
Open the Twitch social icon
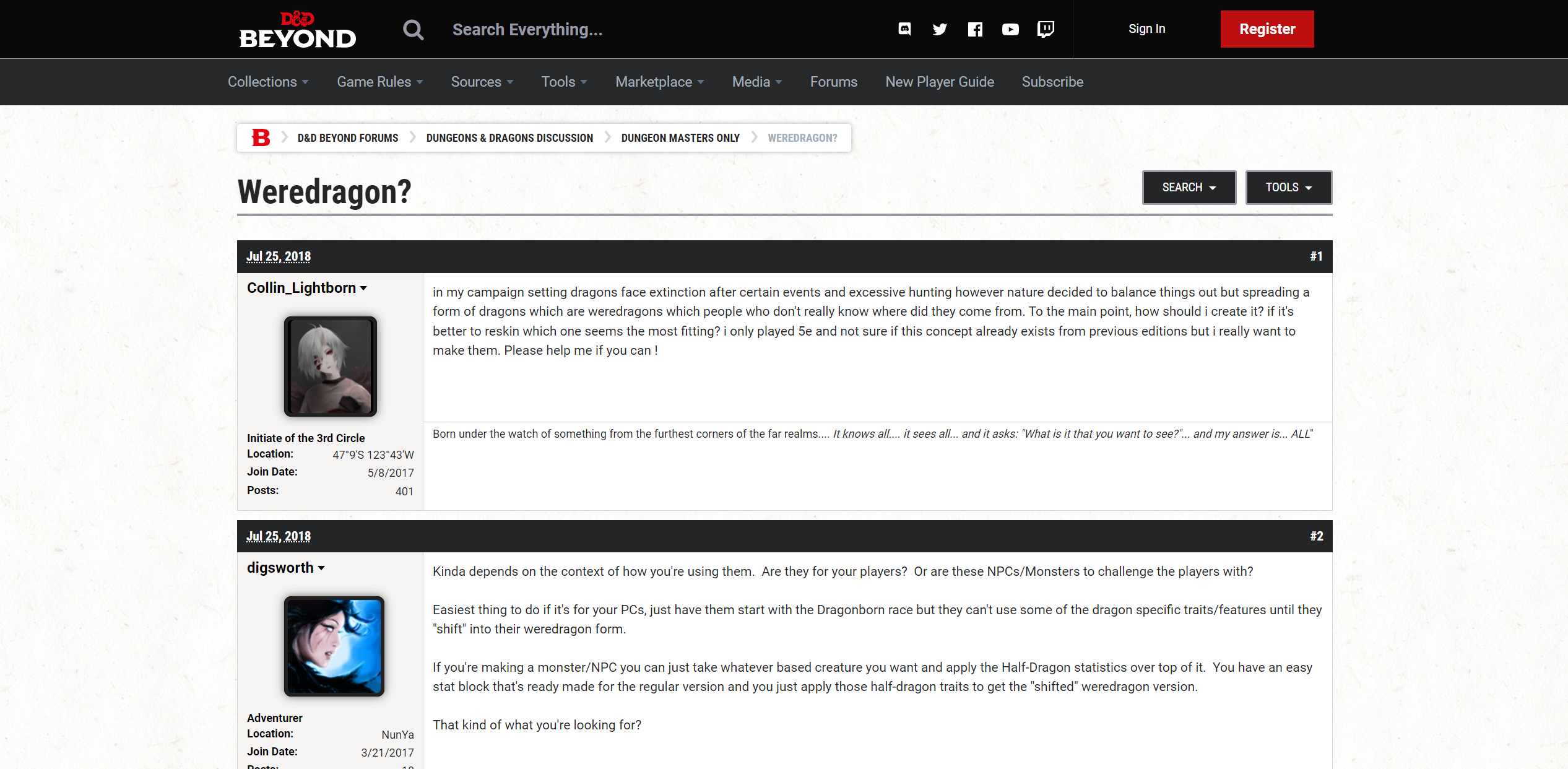(x=1046, y=29)
